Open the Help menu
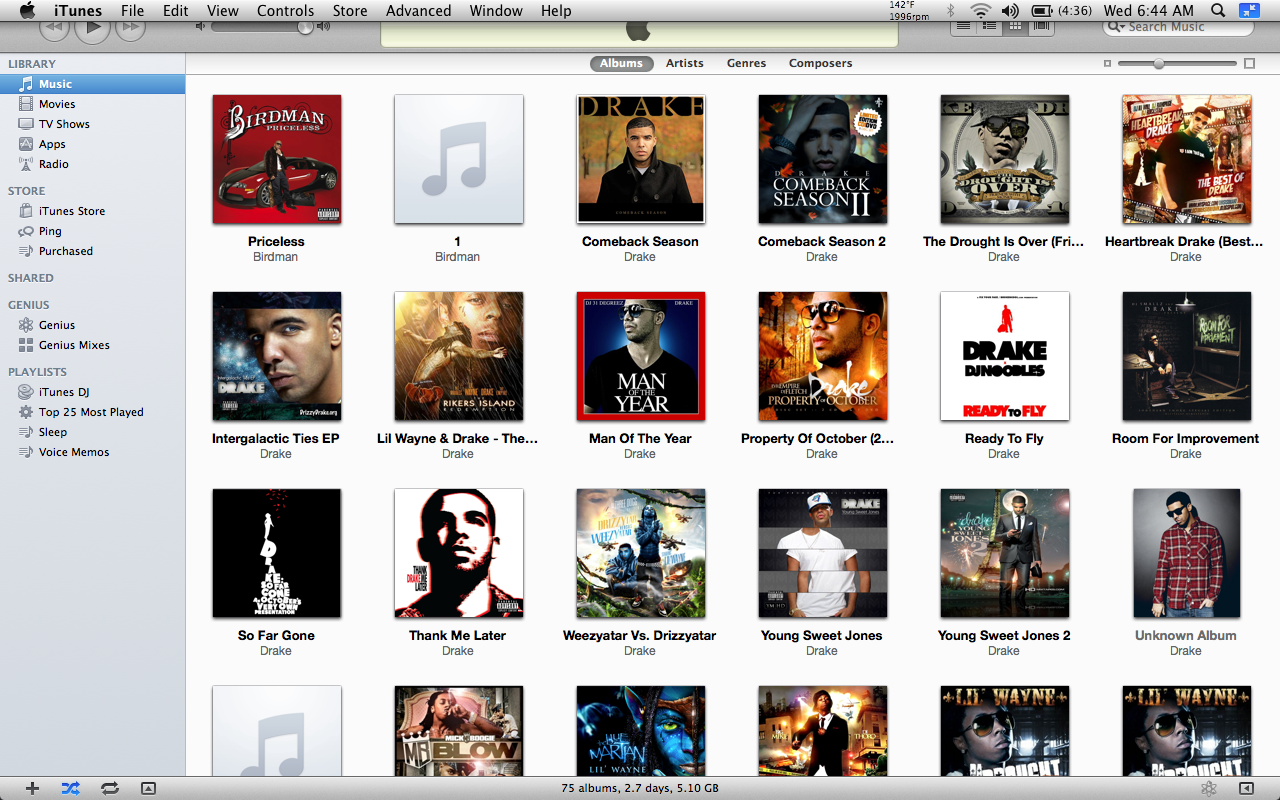Viewport: 1280px width, 800px height. pyautogui.click(x=556, y=11)
